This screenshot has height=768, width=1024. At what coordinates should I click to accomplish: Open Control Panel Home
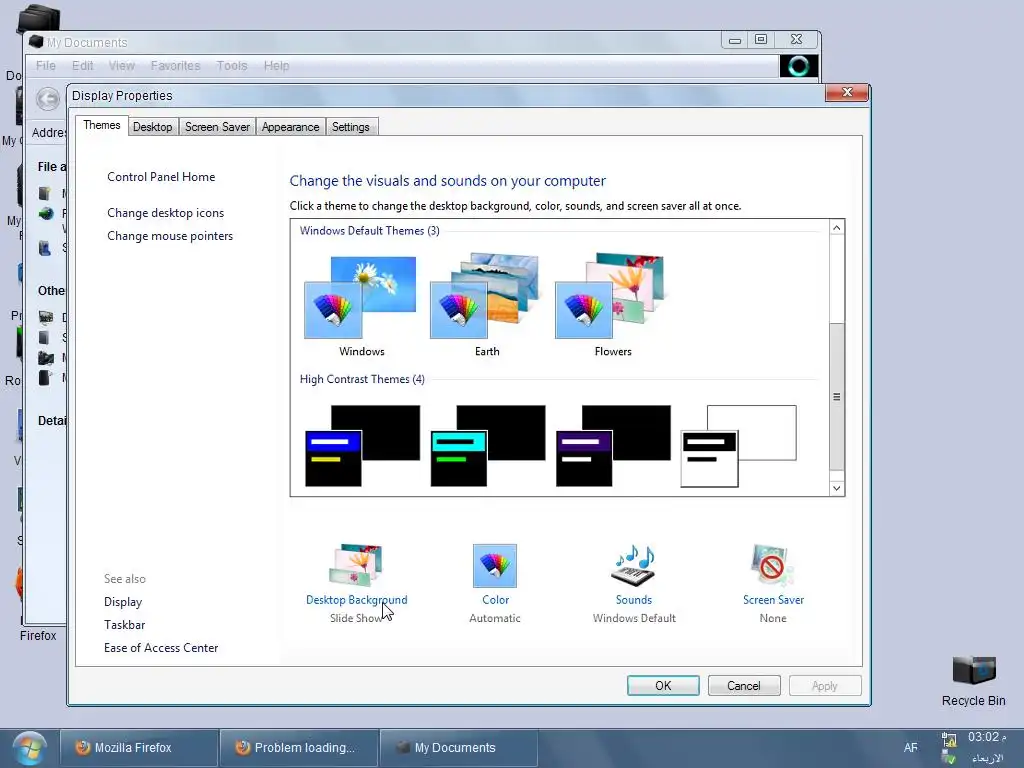pos(161,177)
